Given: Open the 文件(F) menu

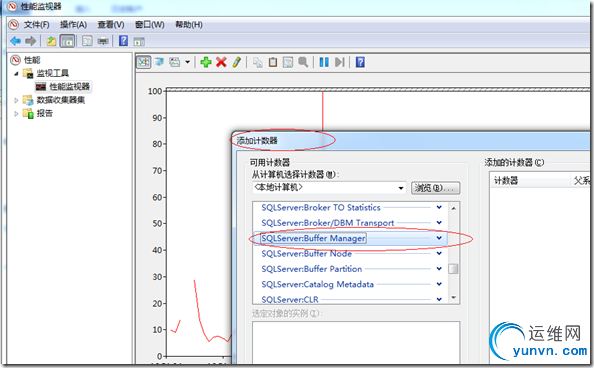Looking at the screenshot, I should click(36, 25).
